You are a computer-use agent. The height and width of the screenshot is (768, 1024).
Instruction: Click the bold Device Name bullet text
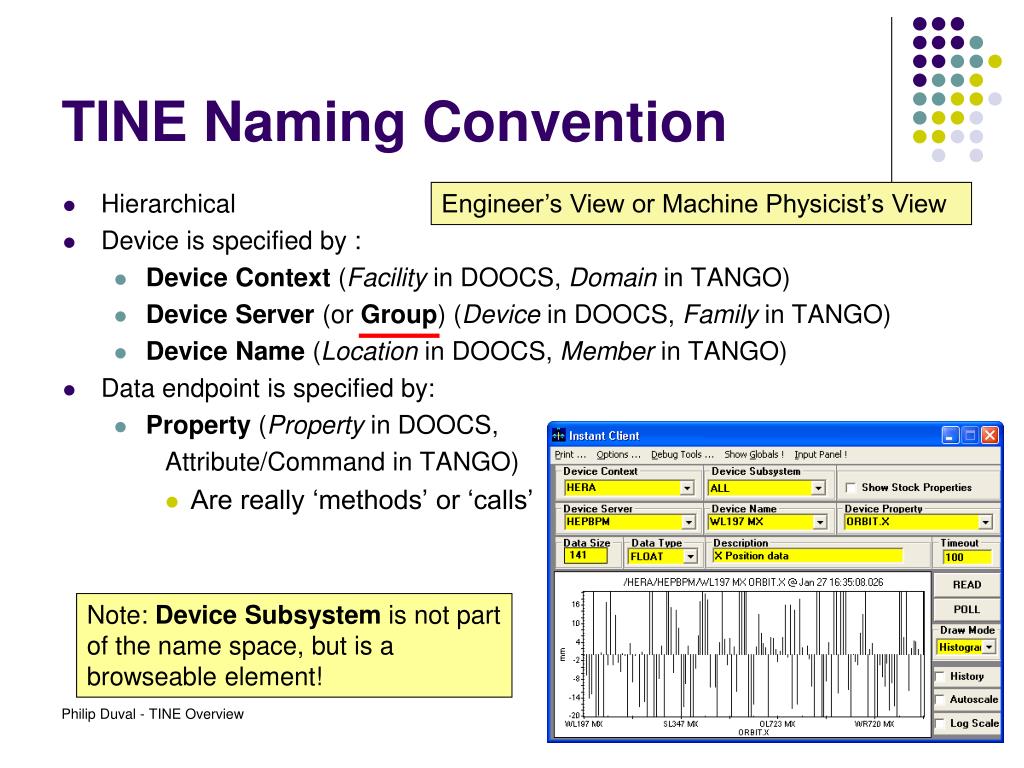pyautogui.click(x=225, y=351)
